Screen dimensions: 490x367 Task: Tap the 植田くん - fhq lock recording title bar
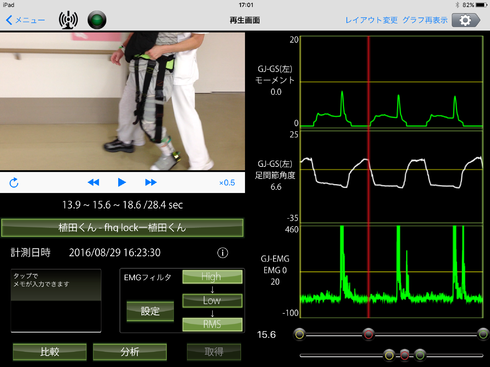(x=122, y=228)
